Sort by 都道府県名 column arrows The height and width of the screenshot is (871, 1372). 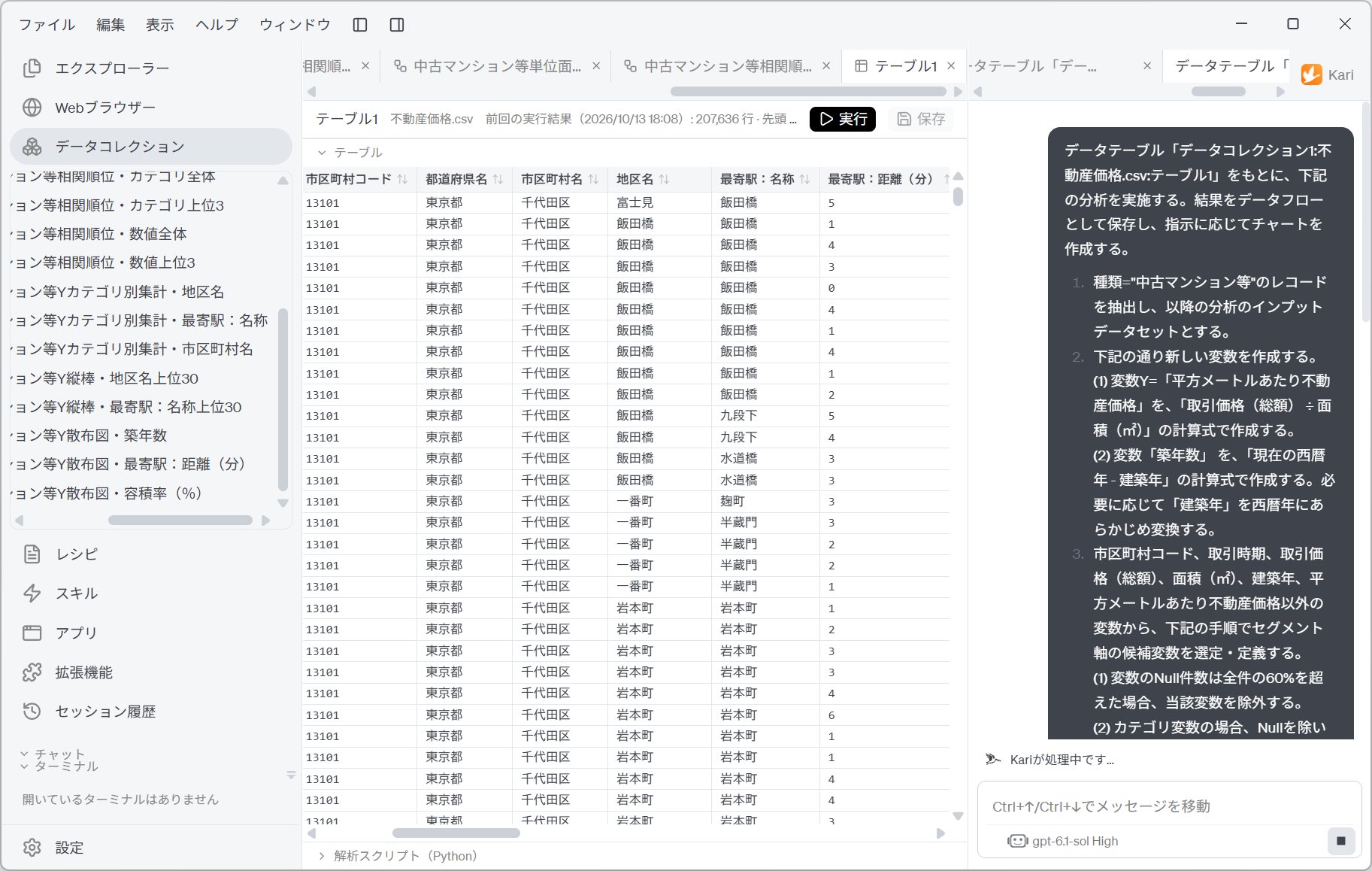(x=498, y=179)
